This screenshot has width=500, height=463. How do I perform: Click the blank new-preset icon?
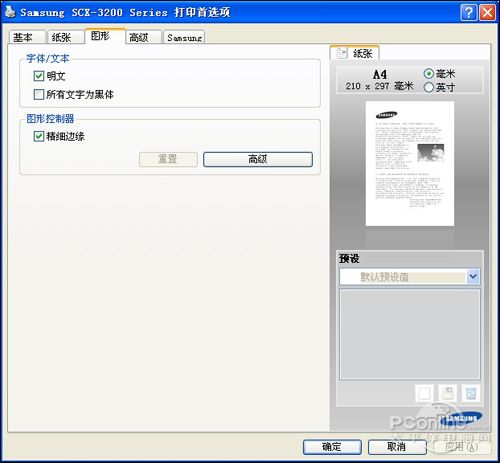[x=424, y=393]
